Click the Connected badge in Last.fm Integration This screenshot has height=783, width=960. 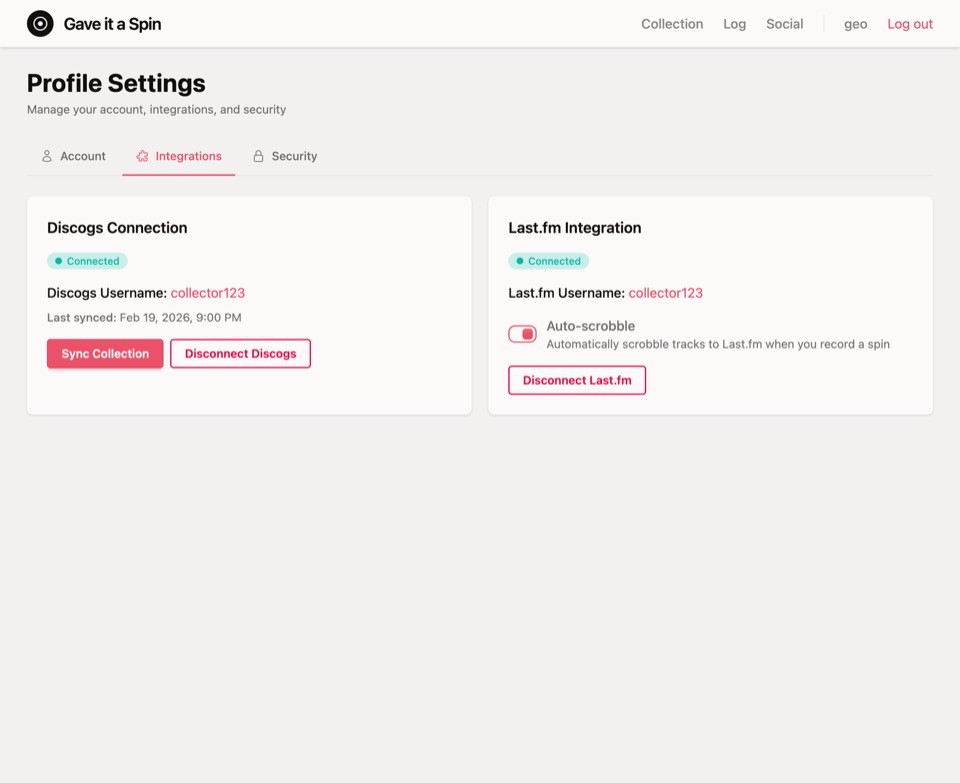point(548,261)
